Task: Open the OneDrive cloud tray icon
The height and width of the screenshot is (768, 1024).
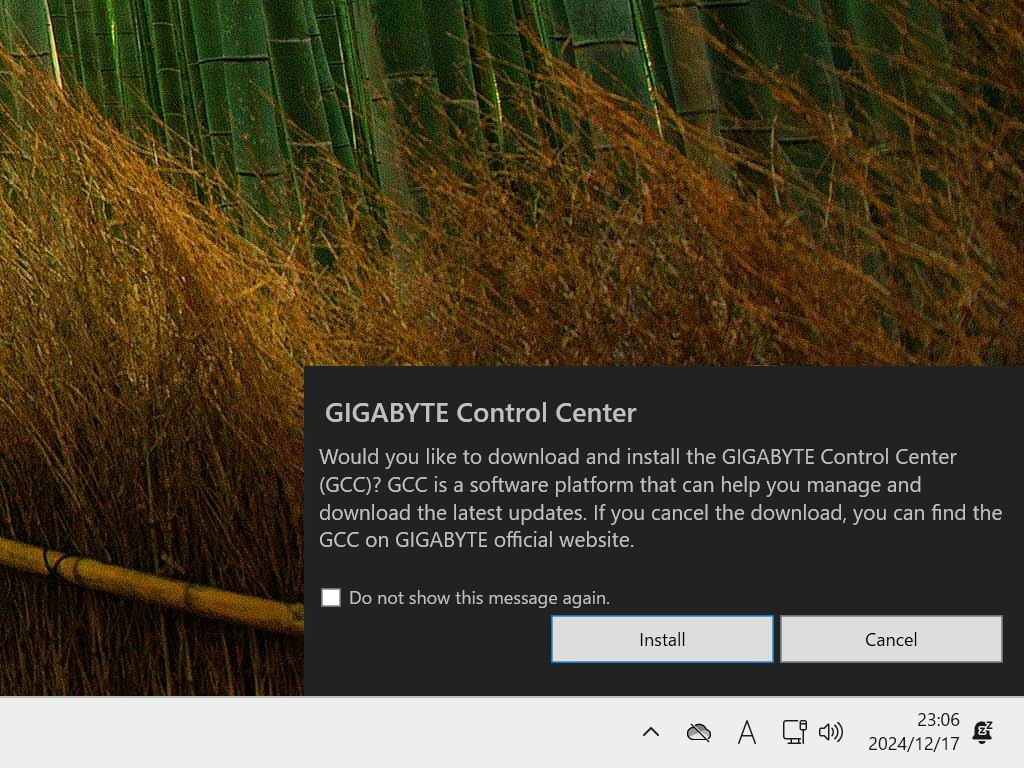Action: (699, 732)
